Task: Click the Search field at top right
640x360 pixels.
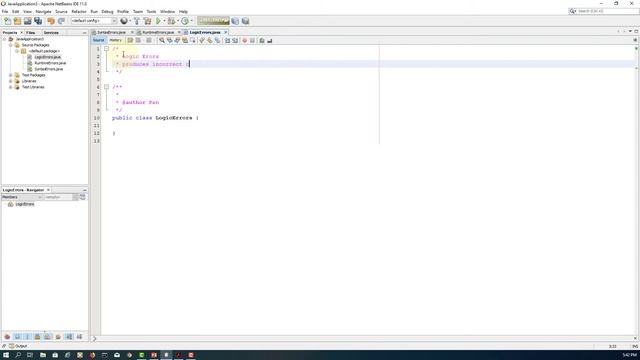Action: coord(604,11)
